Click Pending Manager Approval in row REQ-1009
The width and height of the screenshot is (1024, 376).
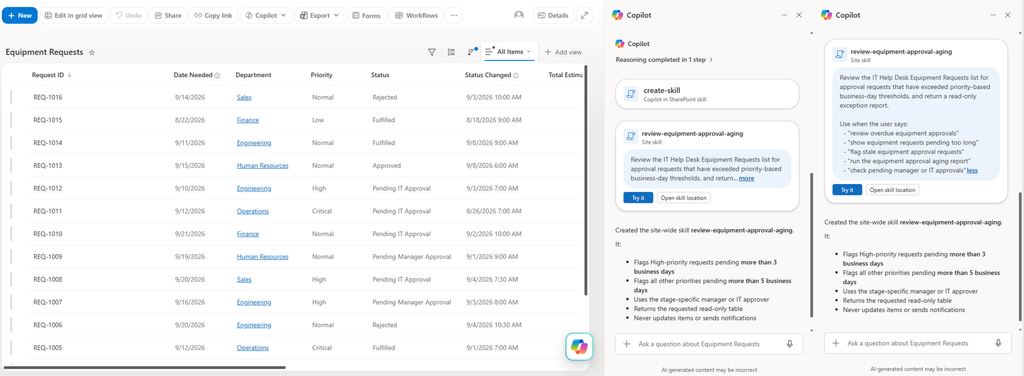pos(411,257)
